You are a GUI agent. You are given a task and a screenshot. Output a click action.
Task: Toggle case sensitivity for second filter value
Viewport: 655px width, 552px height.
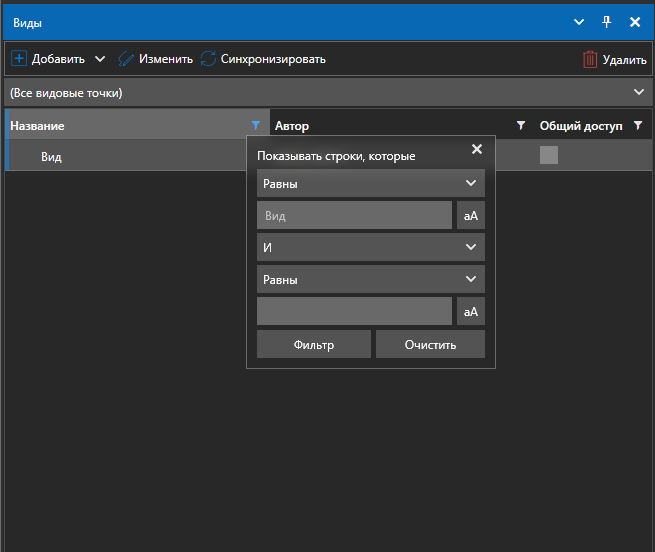click(x=470, y=312)
